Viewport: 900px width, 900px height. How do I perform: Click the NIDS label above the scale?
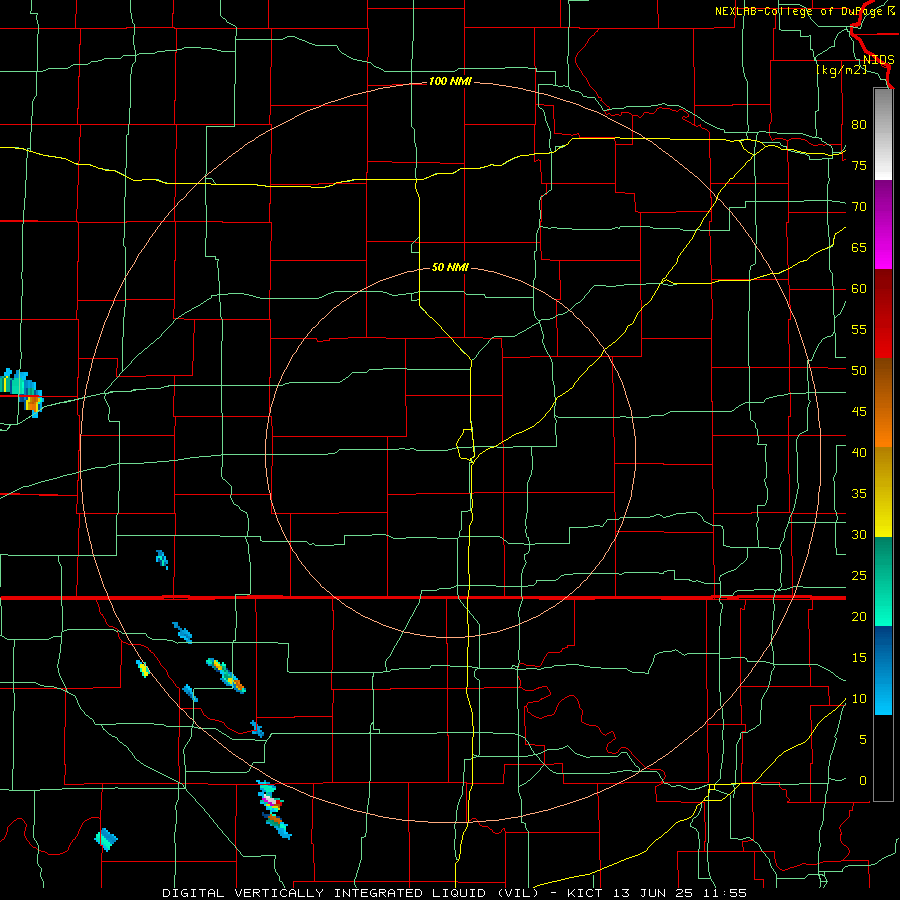point(878,60)
